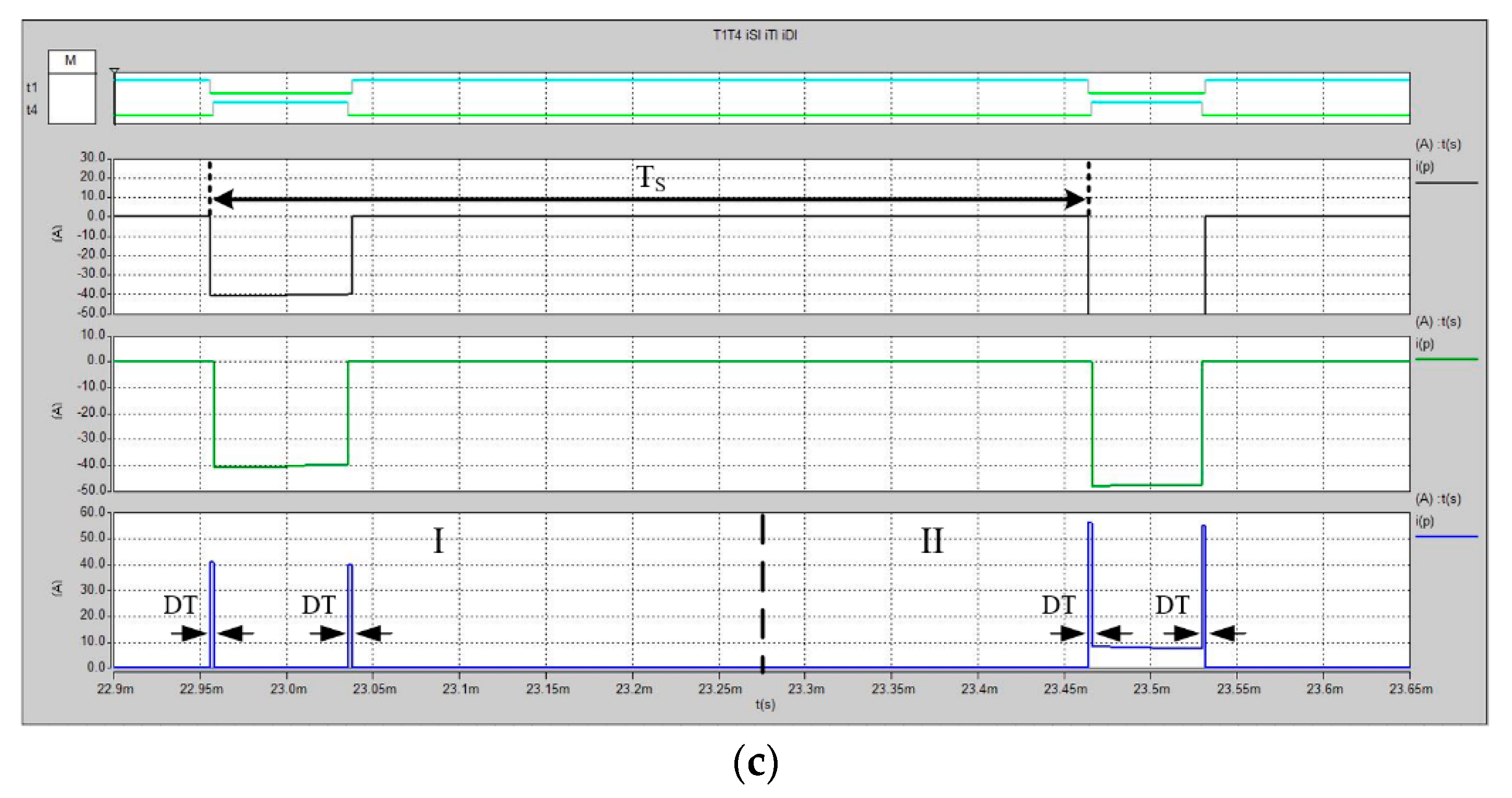Click the 23.25m tick on time axis
The height and width of the screenshot is (798, 1512).
click(720, 689)
